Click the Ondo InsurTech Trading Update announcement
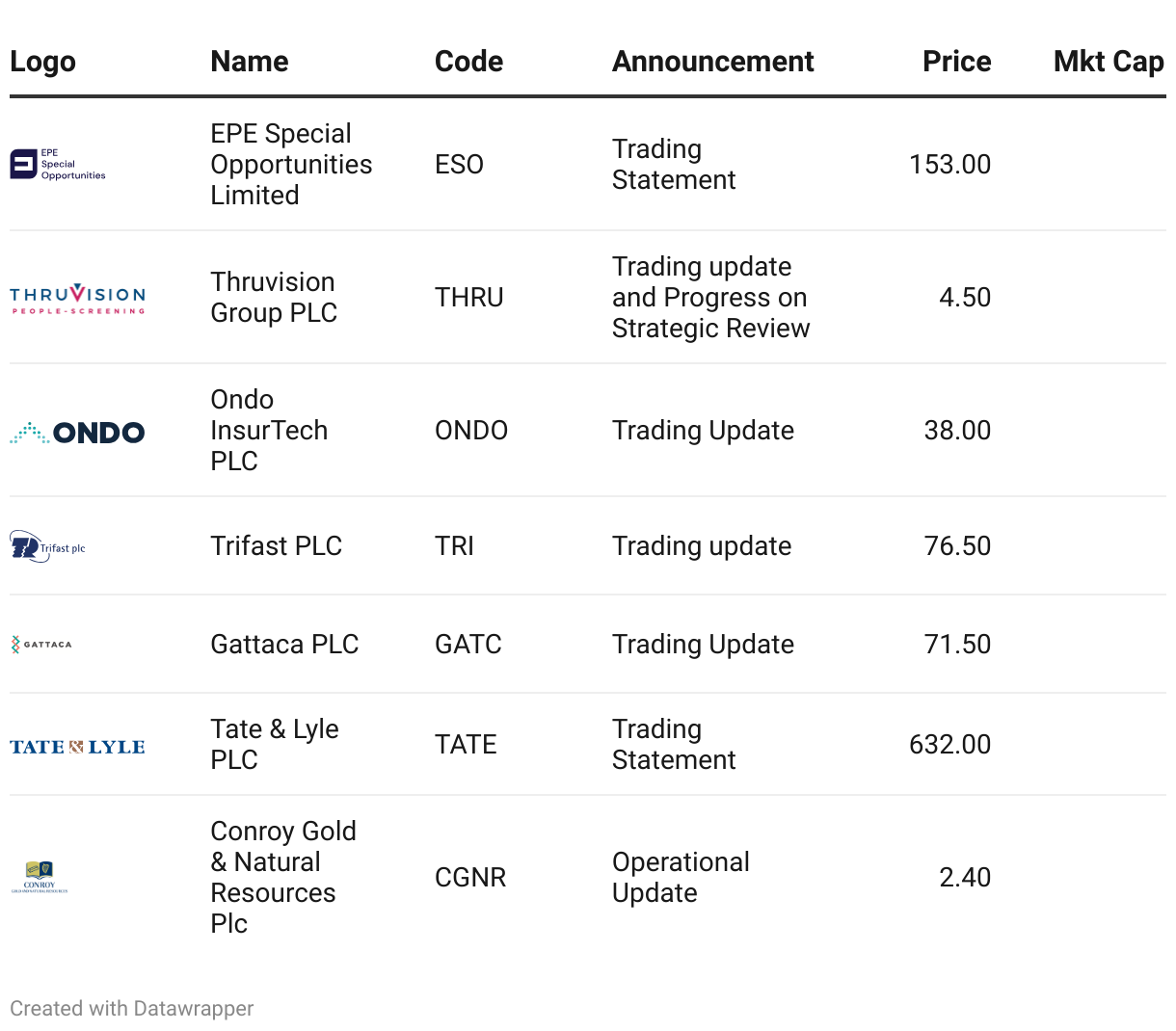 click(703, 431)
